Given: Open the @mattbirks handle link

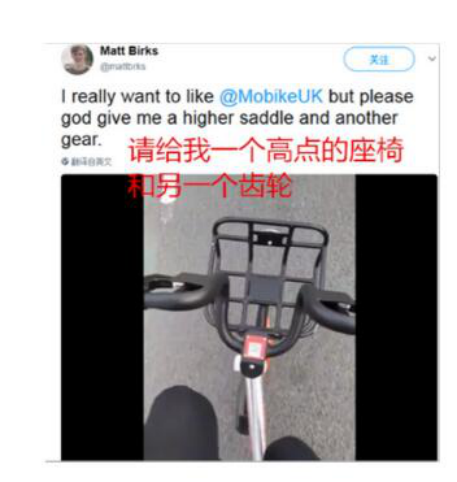Looking at the screenshot, I should [123, 67].
